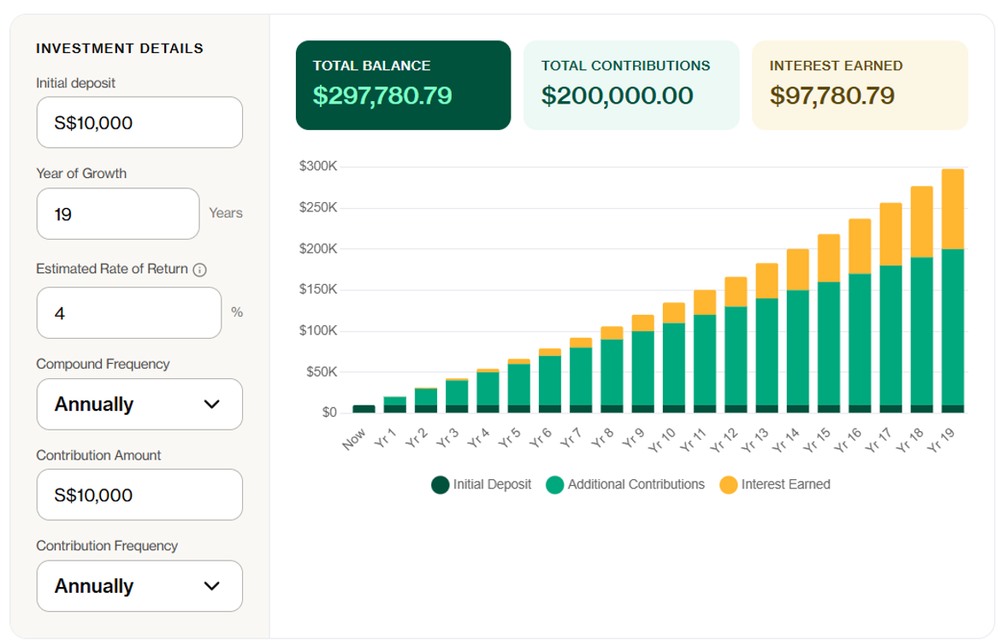Screen dimensions: 1000x641
Task: Click the Yr 3 bar in the chart
Action: click(457, 395)
